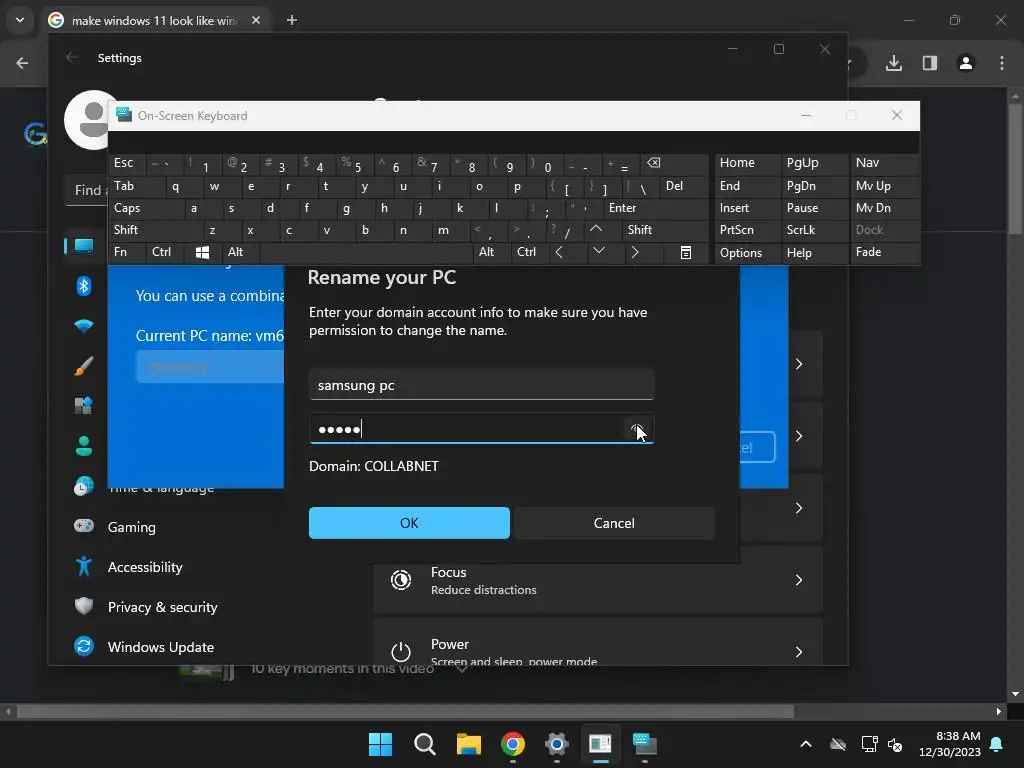Open Apps icon in Settings sidebar
The width and height of the screenshot is (1024, 768).
pyautogui.click(x=84, y=406)
